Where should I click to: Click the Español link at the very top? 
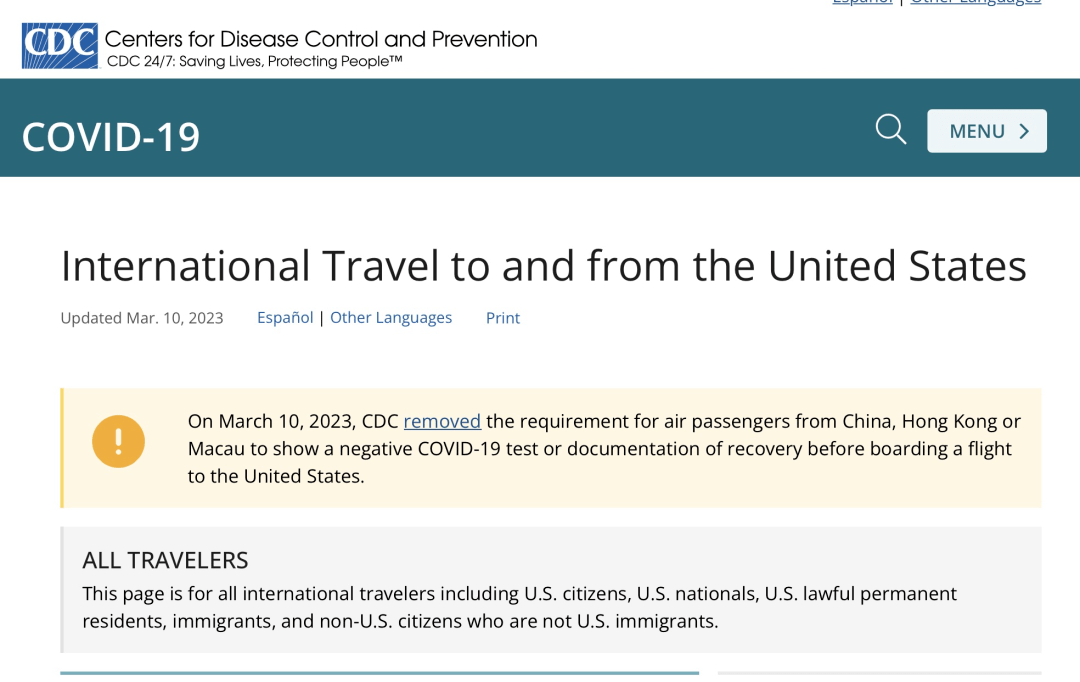coord(863,3)
